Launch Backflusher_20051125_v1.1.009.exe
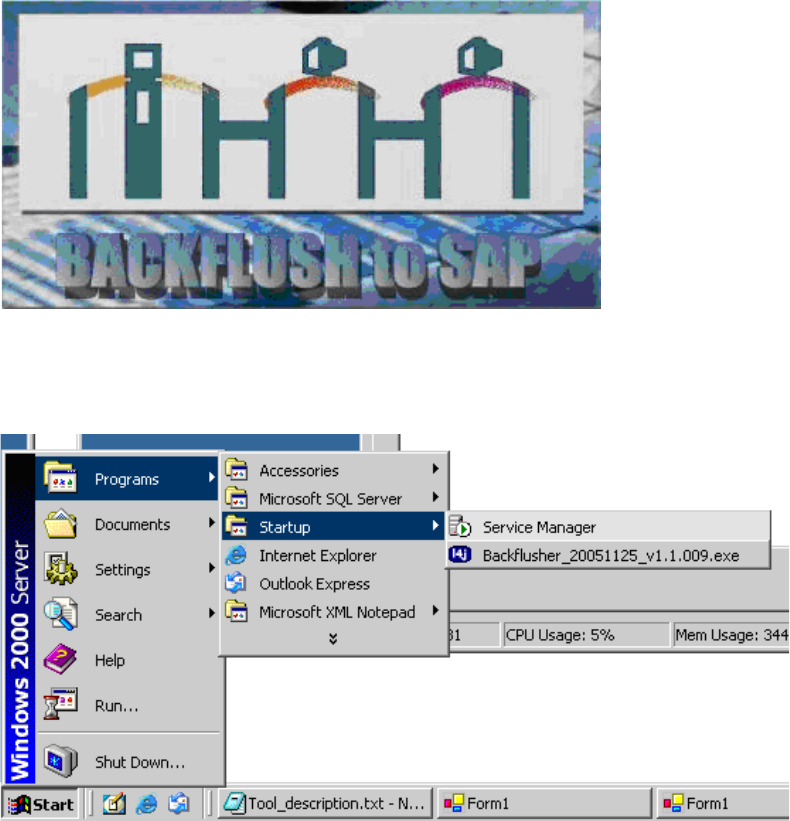The image size is (790, 821). (x=608, y=555)
